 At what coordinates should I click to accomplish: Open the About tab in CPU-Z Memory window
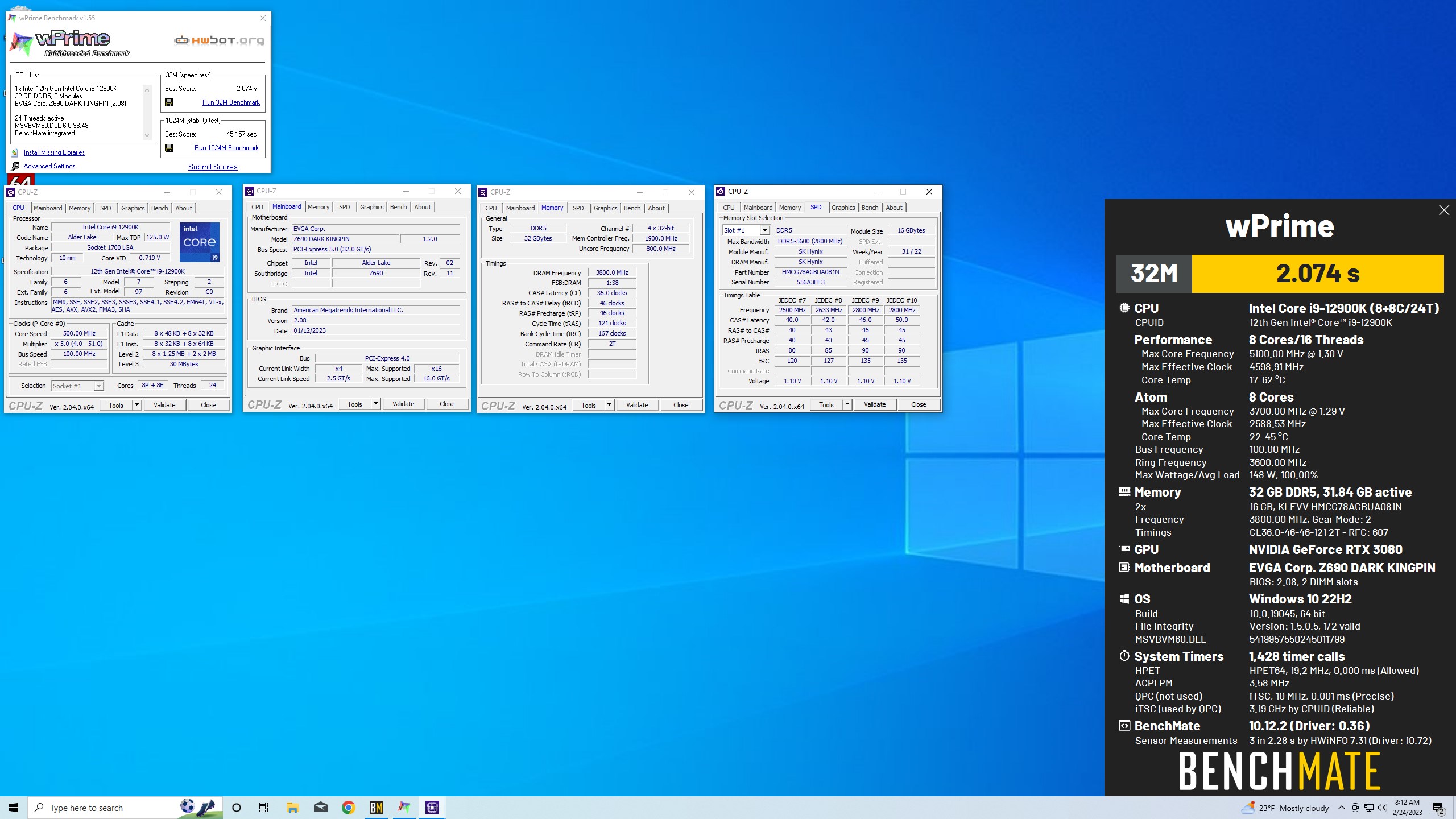pos(656,208)
